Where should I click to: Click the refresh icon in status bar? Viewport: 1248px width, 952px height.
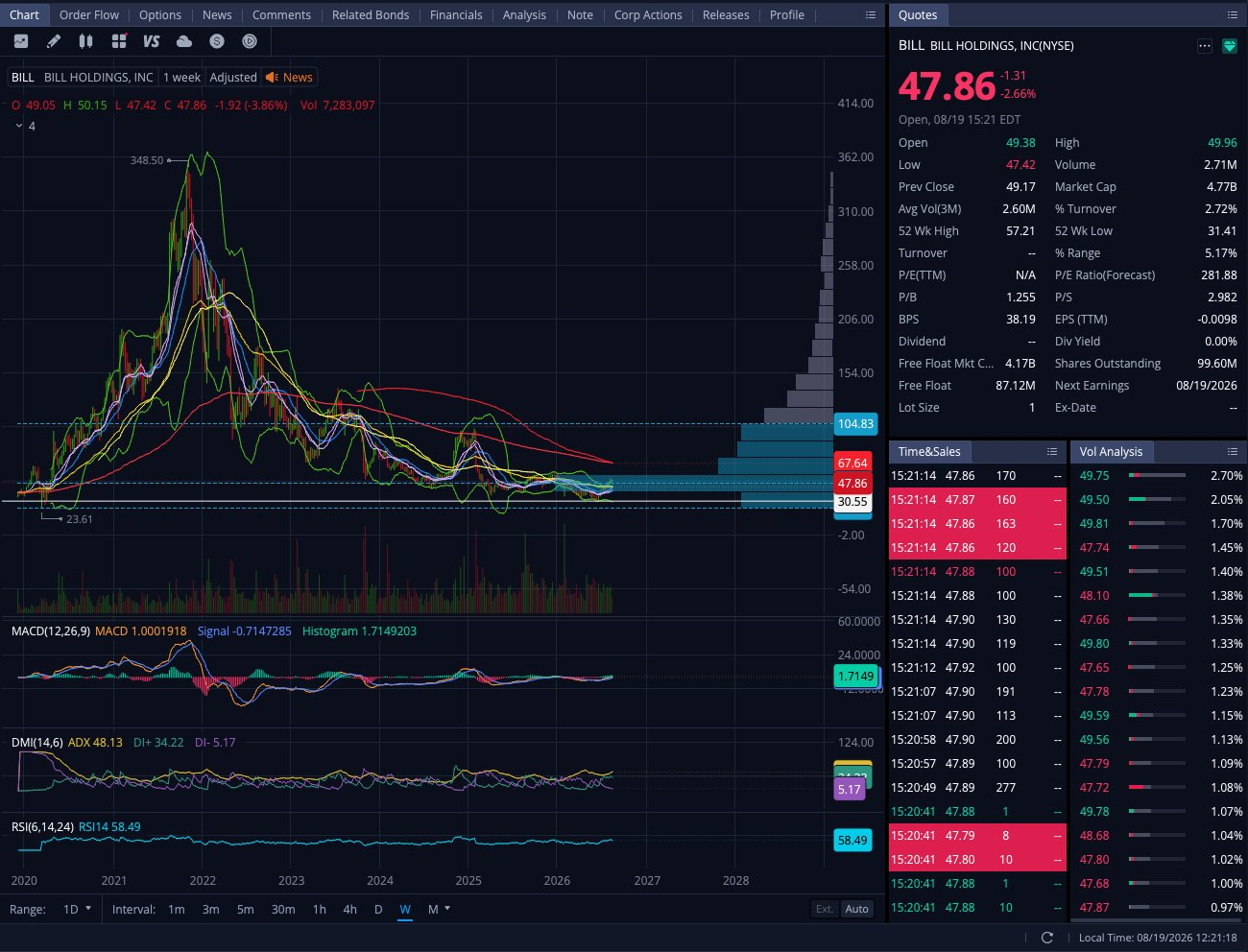1047,938
